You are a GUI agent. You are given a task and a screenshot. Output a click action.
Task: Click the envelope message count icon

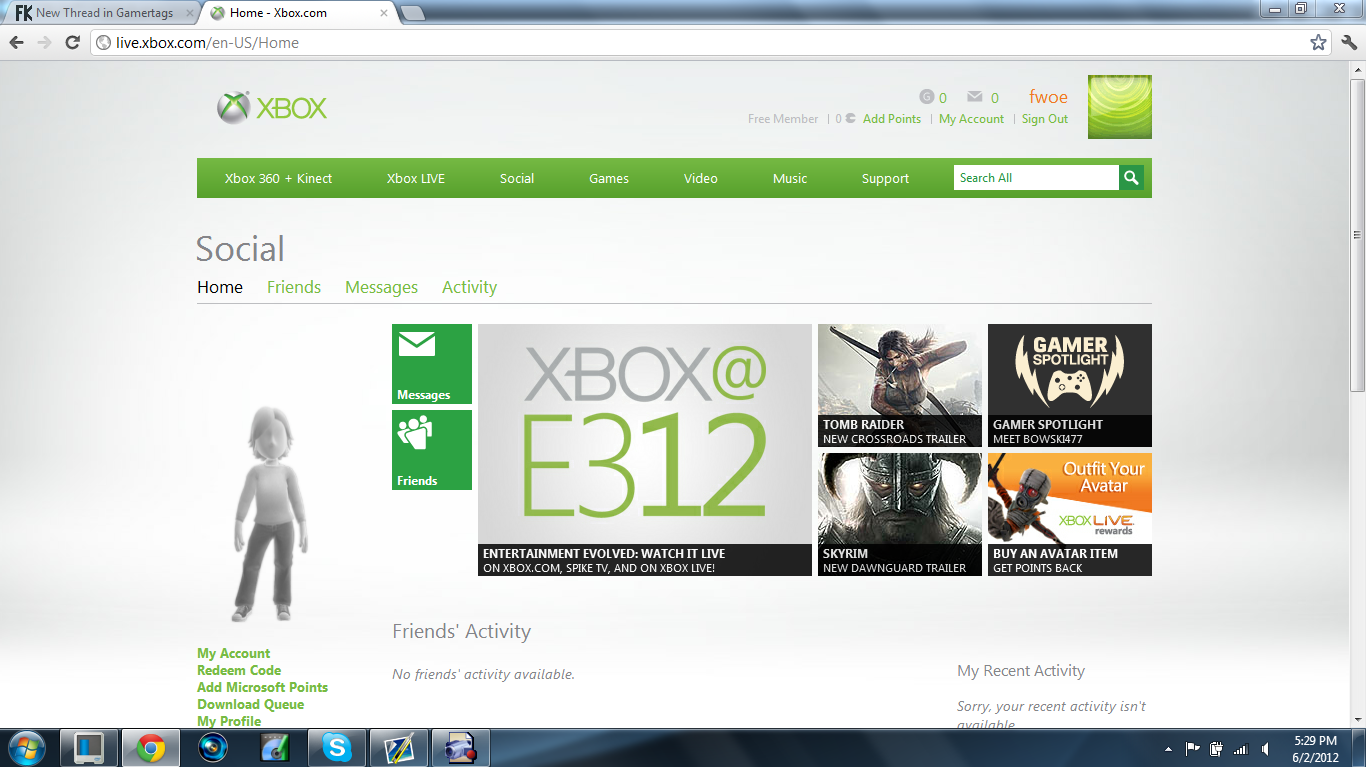(x=974, y=97)
